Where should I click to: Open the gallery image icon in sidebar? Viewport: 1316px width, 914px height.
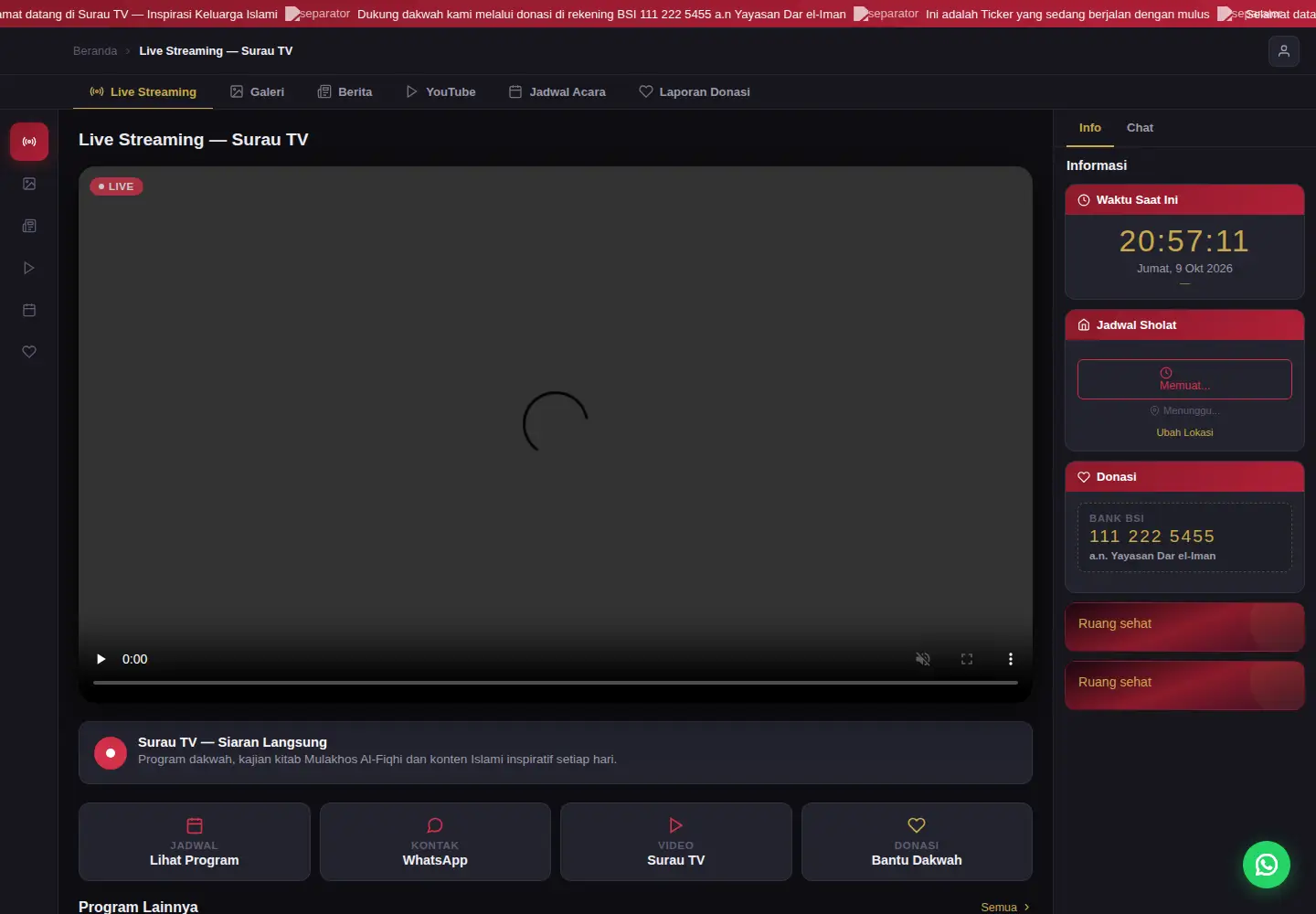click(29, 184)
